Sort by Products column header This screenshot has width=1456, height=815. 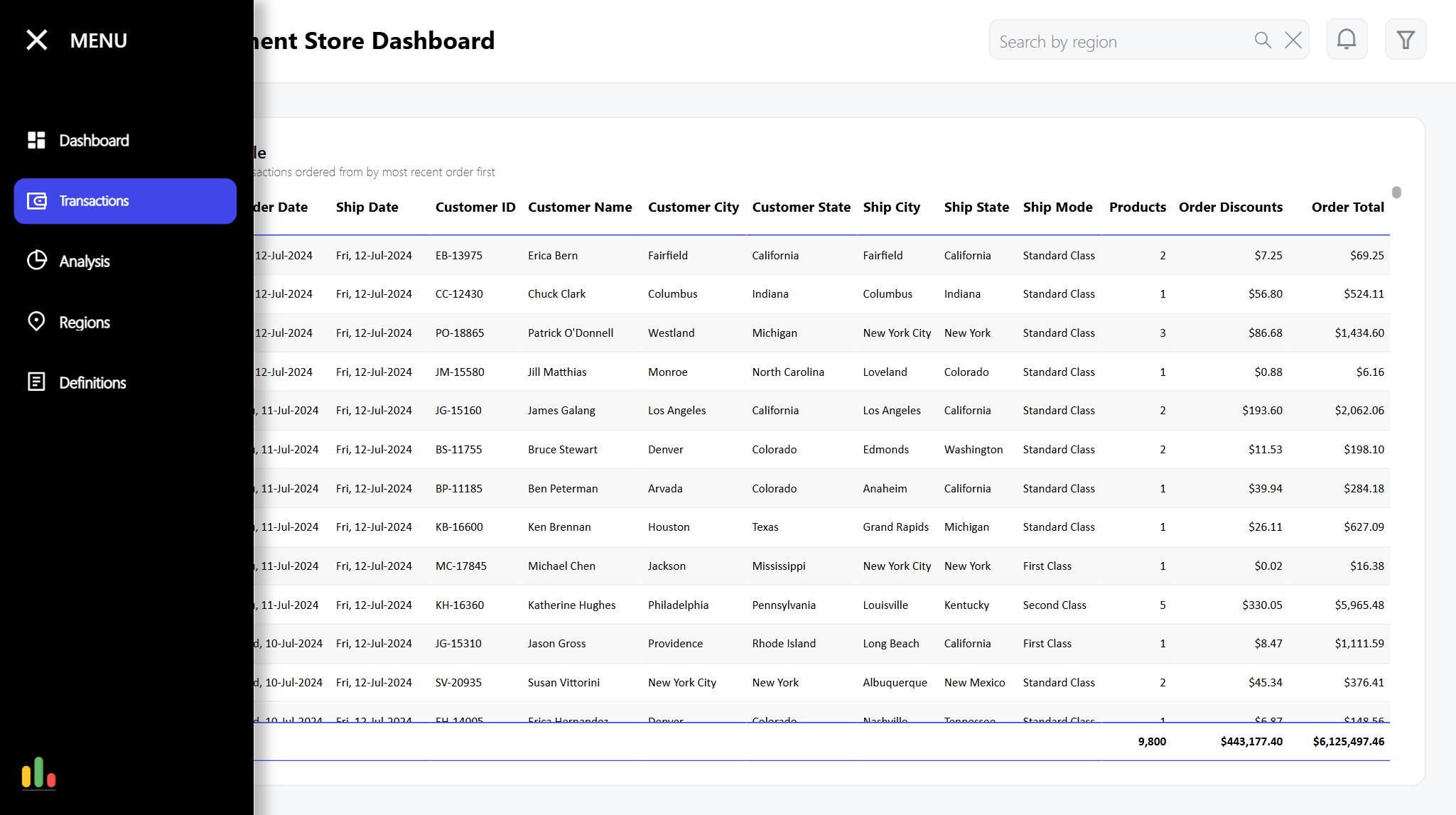coord(1138,207)
